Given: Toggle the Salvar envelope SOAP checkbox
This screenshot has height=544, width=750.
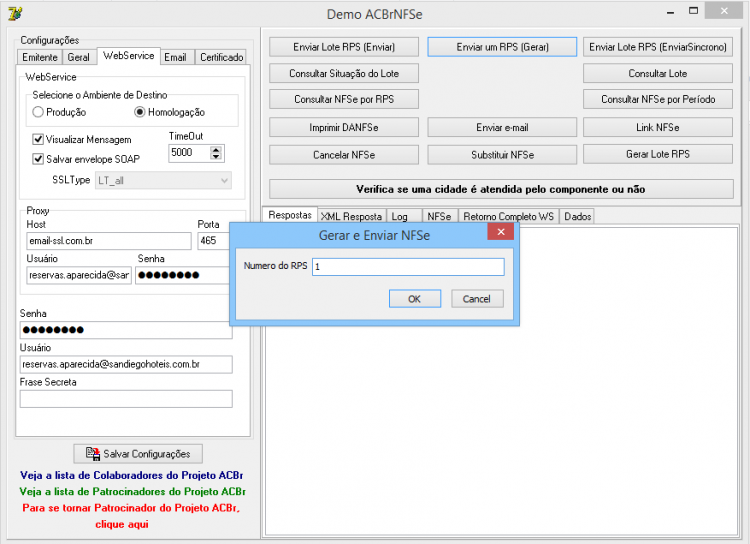Looking at the screenshot, I should pyautogui.click(x=38, y=159).
